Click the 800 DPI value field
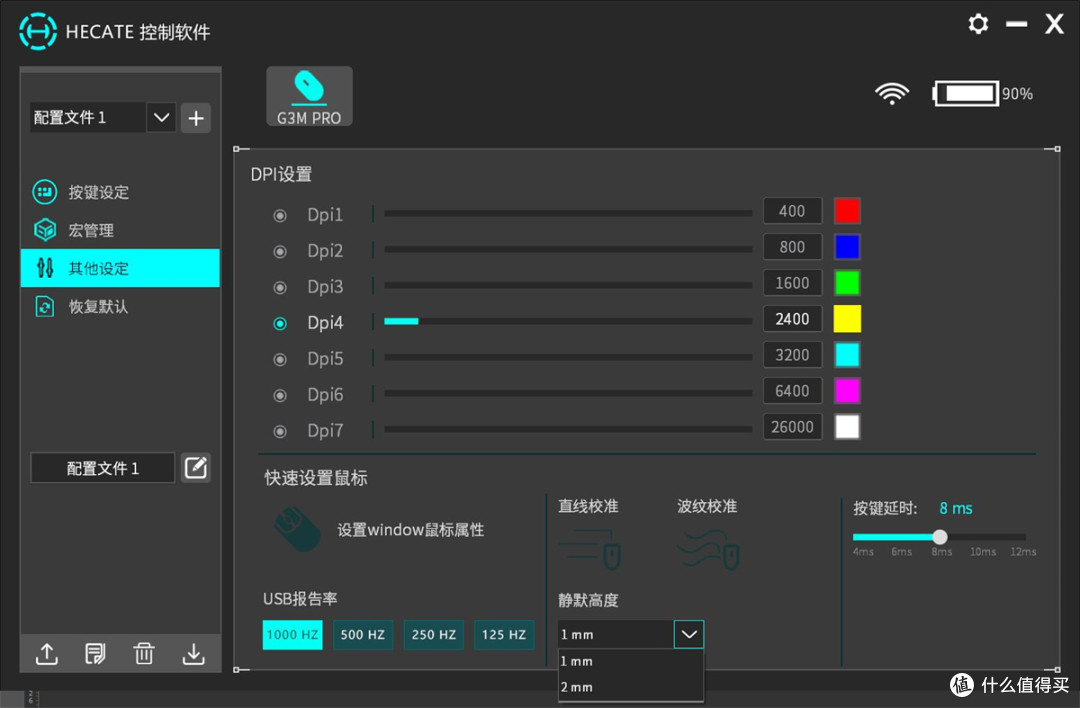This screenshot has width=1080, height=708. click(792, 247)
